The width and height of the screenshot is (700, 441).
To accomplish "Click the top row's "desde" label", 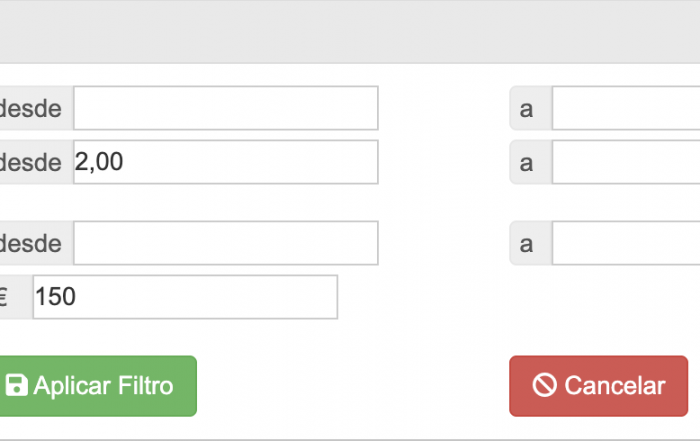I will point(31,108).
